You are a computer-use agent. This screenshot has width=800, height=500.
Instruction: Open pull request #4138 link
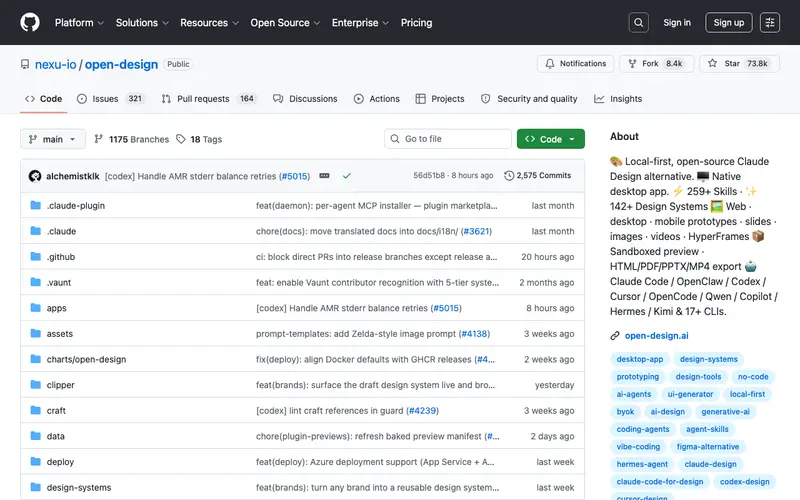pos(474,334)
